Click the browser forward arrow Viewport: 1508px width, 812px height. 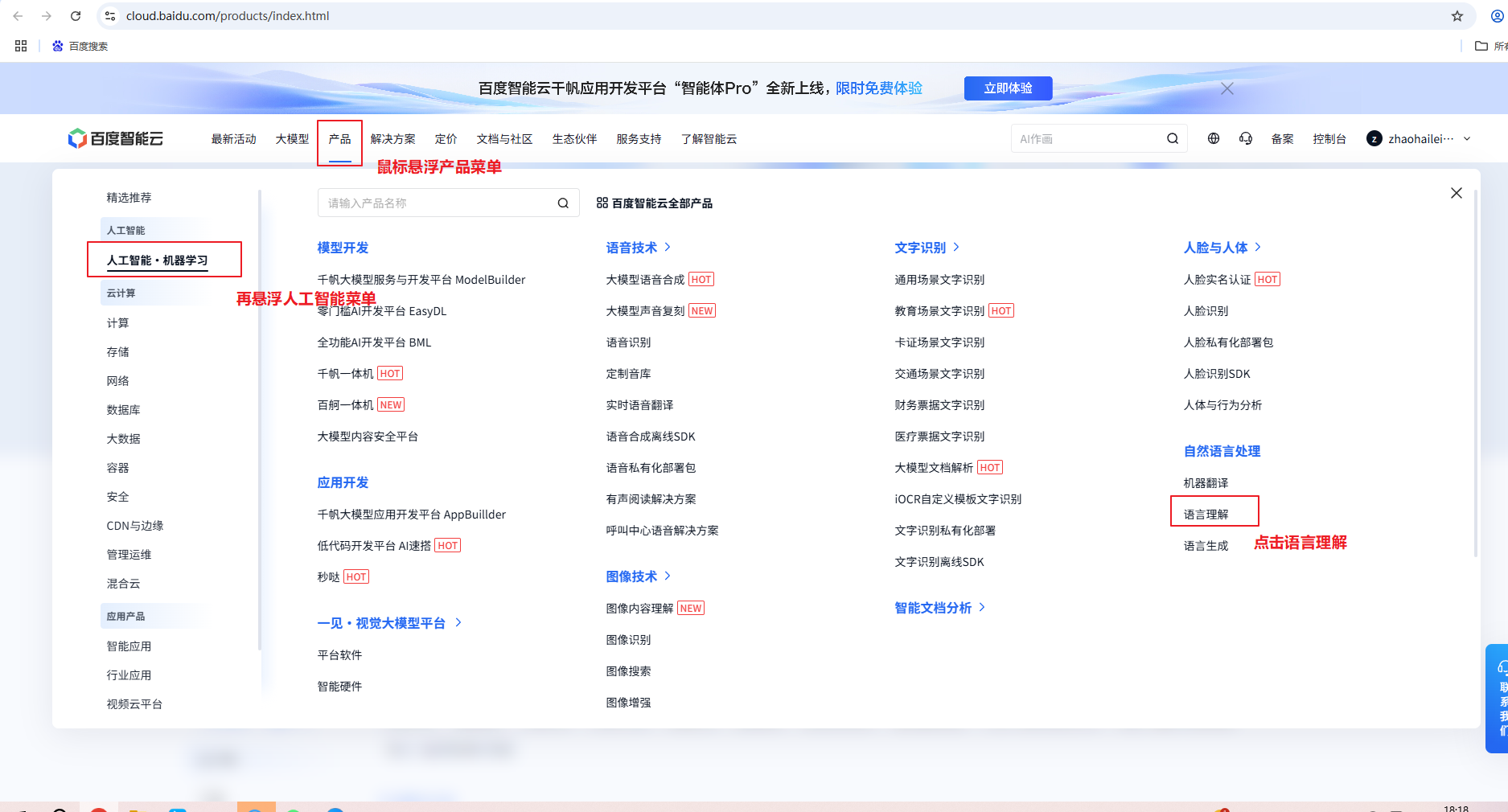coord(47,16)
